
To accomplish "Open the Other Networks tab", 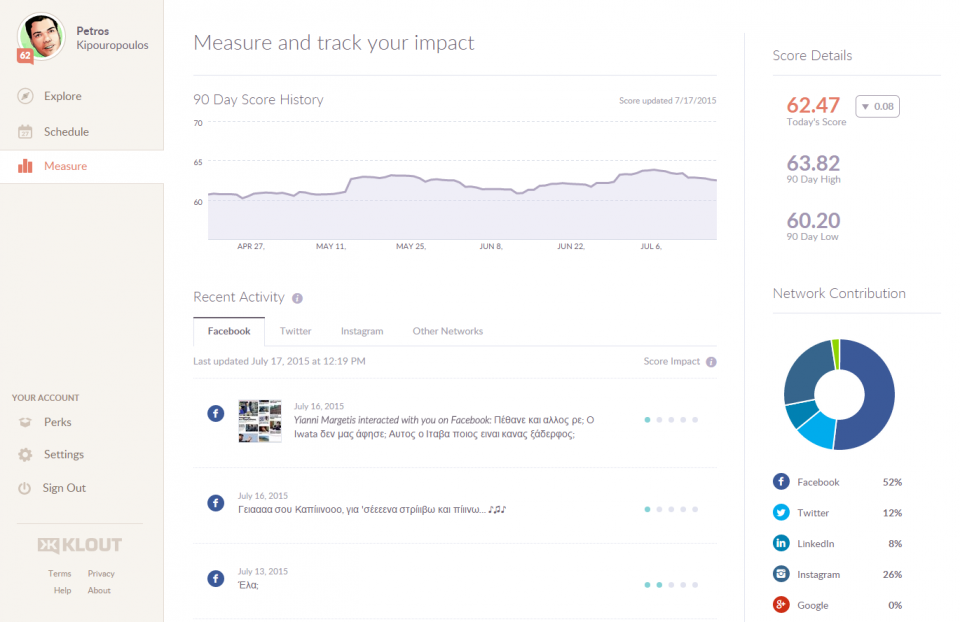I will (x=447, y=331).
